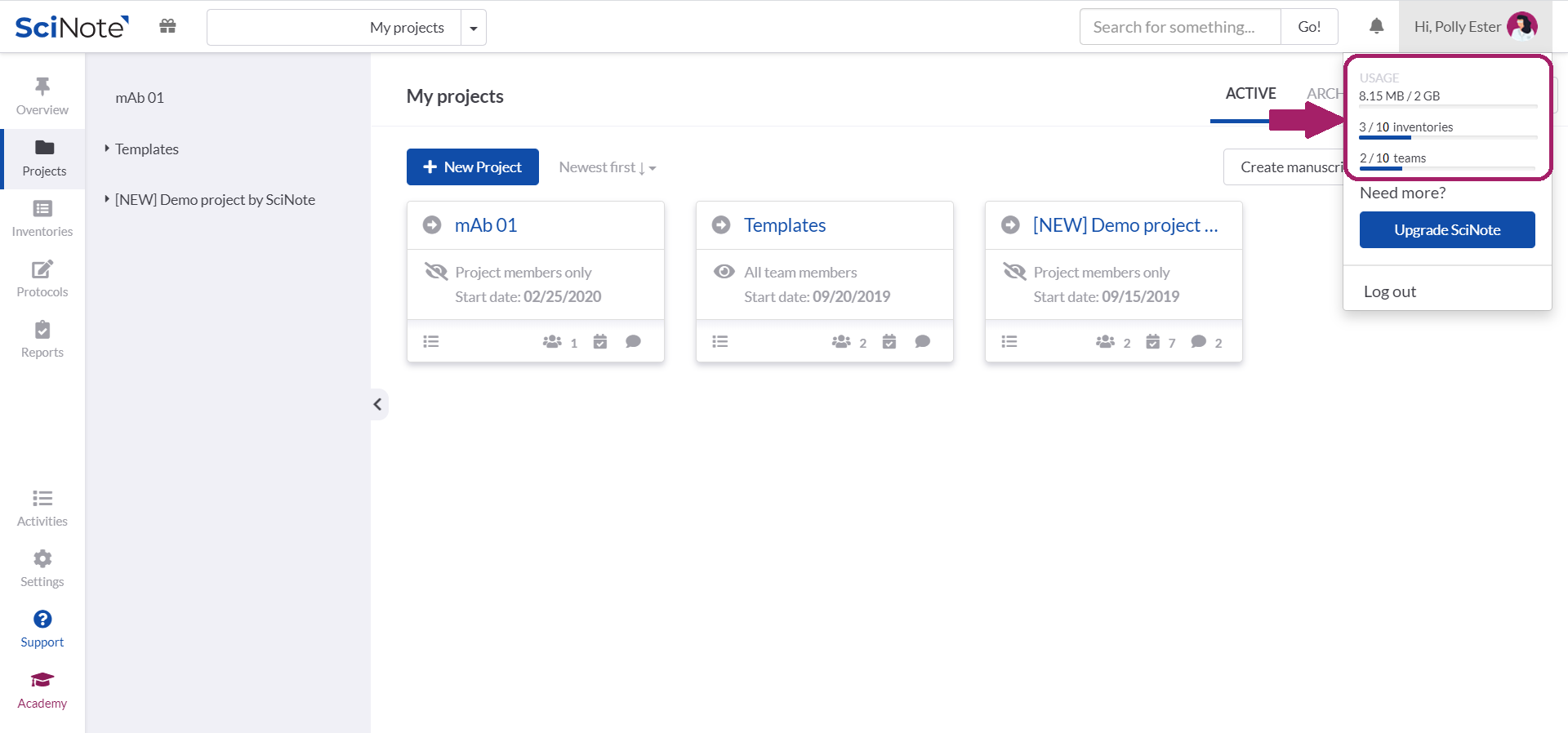Expand NEW Demo project in the tree
This screenshot has height=733, width=1568.
pyautogui.click(x=107, y=199)
